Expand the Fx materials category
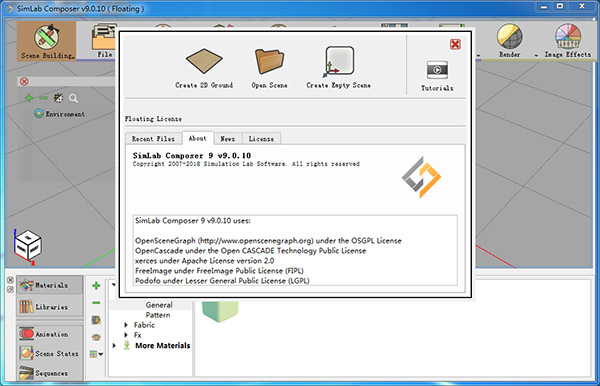Screen dimensions: 600x386 click(x=126, y=335)
